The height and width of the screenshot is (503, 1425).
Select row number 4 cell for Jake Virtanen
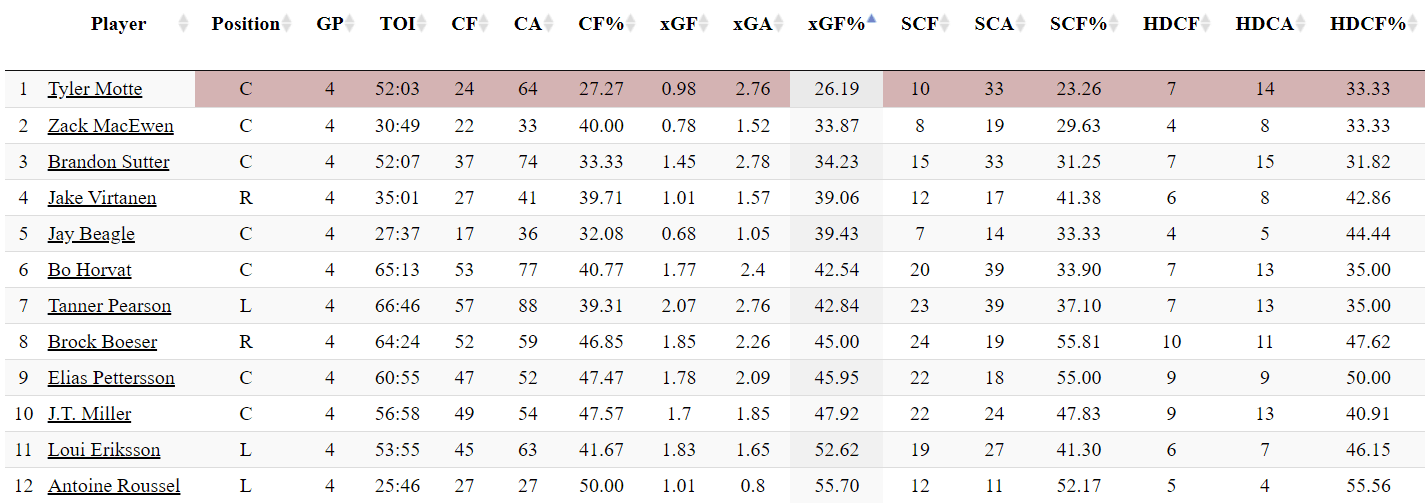click(x=23, y=198)
